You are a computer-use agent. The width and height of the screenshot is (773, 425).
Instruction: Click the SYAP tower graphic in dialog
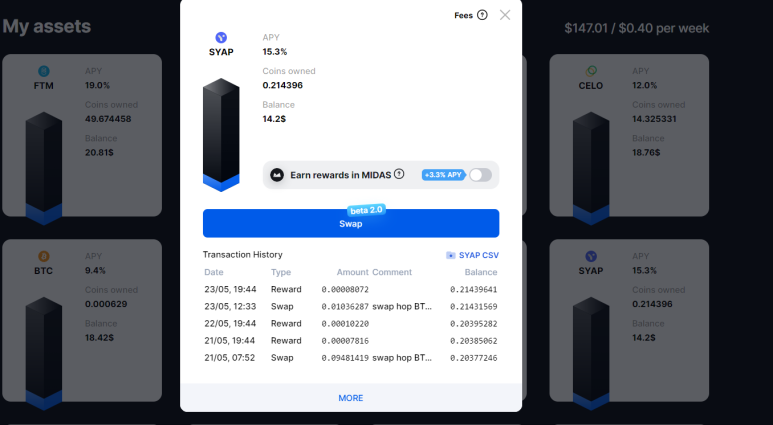(x=221, y=135)
